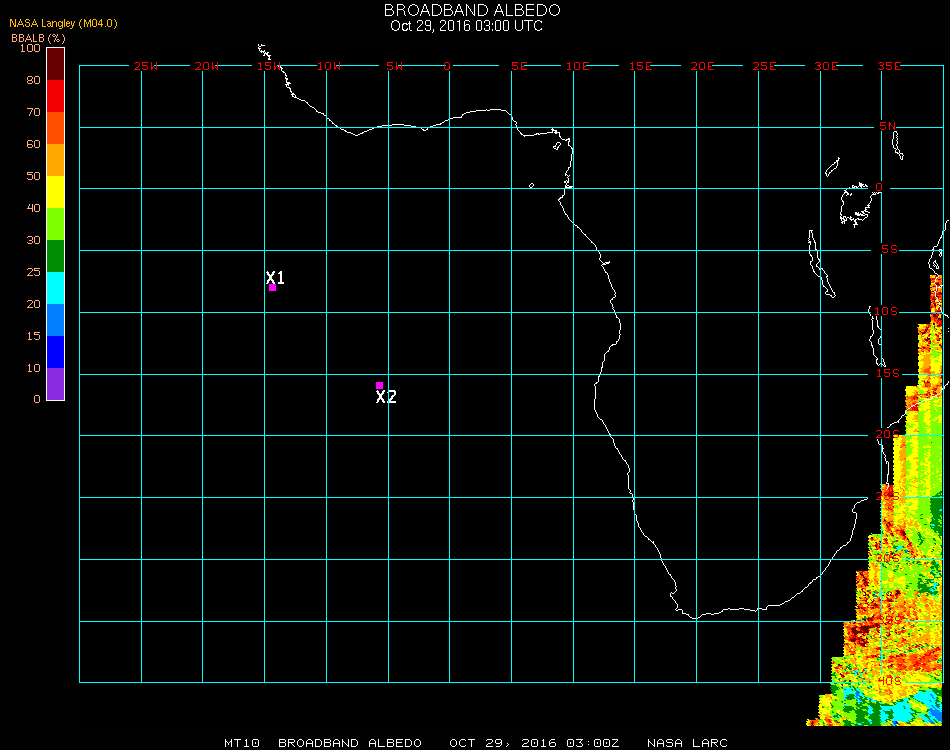Select the bright red 70-80 color band
The height and width of the screenshot is (750, 950).
[x=55, y=96]
